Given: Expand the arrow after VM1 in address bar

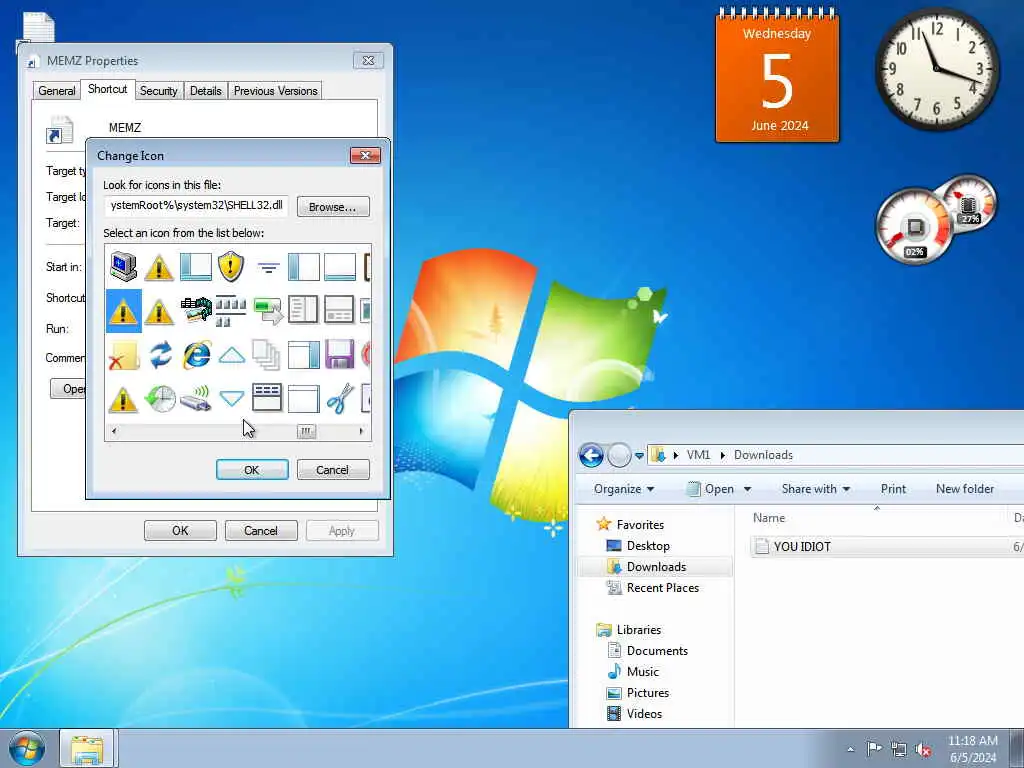Looking at the screenshot, I should [722, 455].
